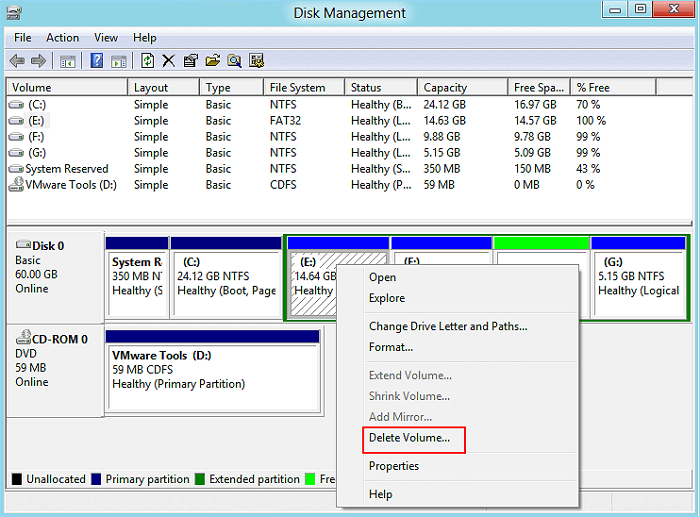
Task: Click the black Unallocated legend swatch
Action: 17,479
